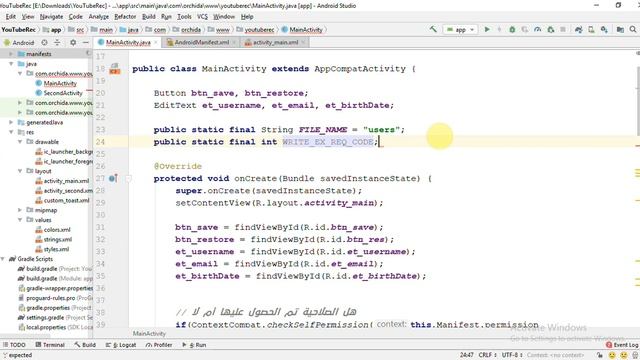Click scroll-from-source target icon in Project panel
Viewport: 640px width, 360px height.
coord(44,42)
